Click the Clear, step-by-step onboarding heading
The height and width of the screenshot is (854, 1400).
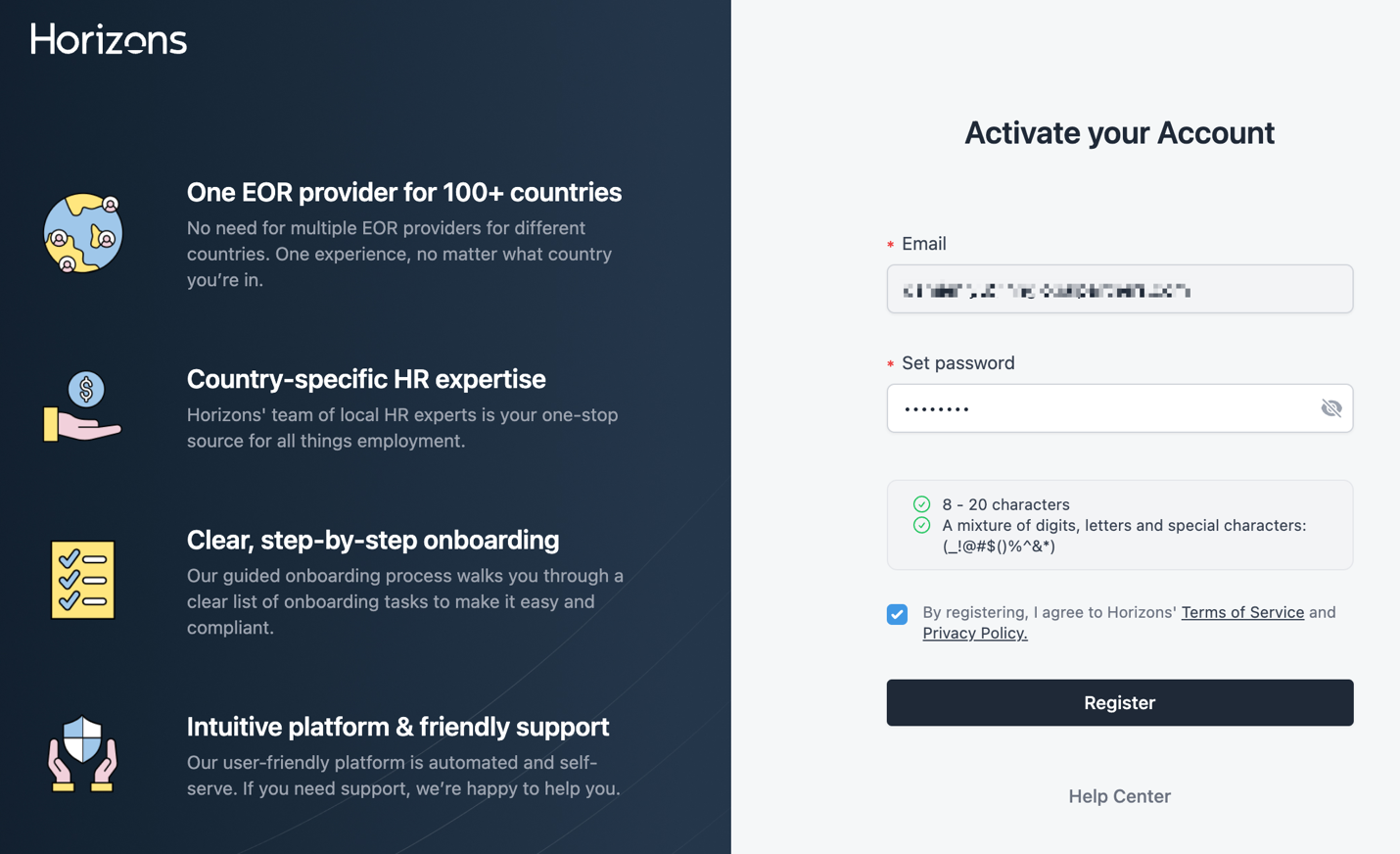373,540
